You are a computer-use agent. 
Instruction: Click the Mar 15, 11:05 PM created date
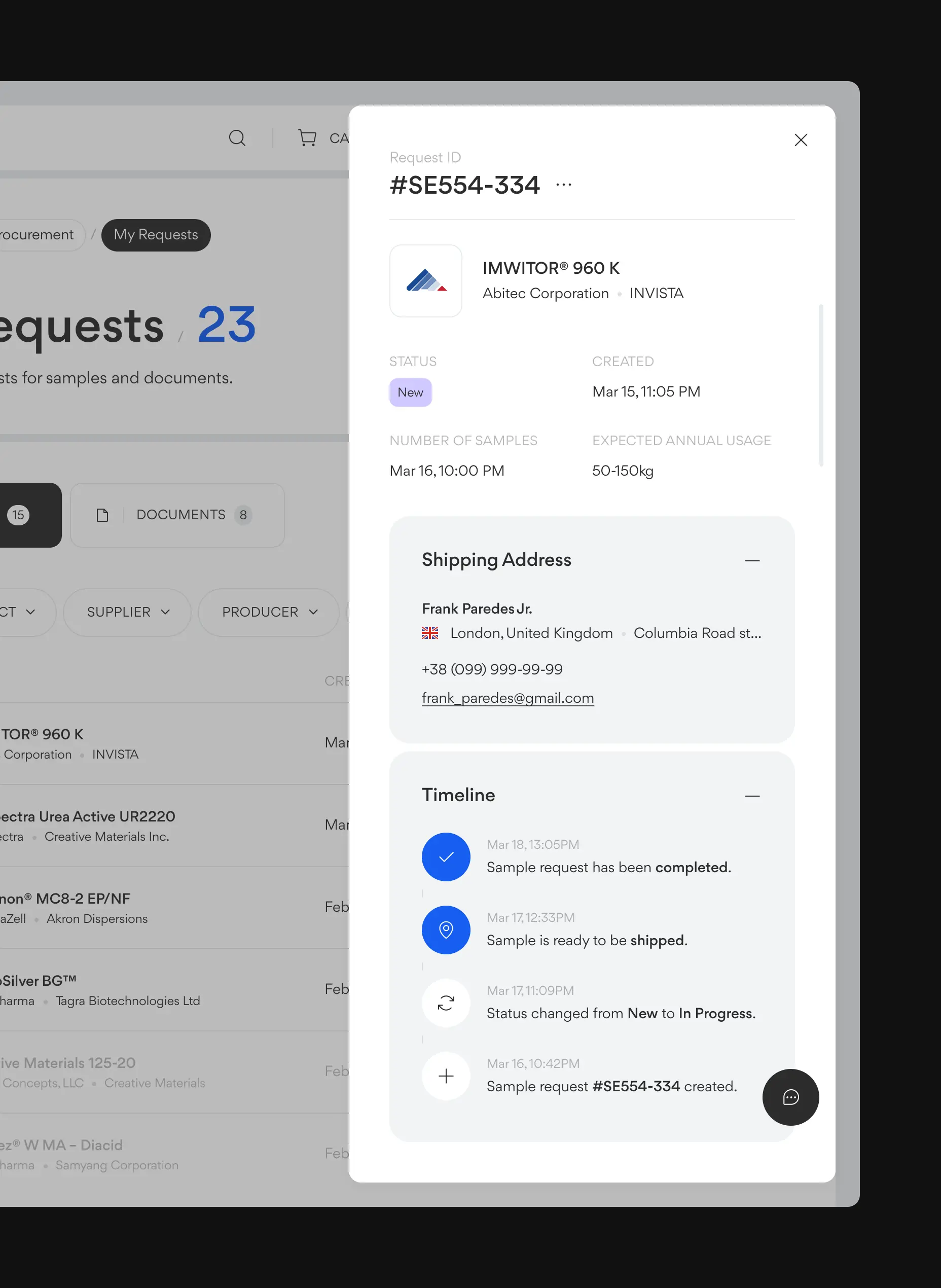point(646,391)
